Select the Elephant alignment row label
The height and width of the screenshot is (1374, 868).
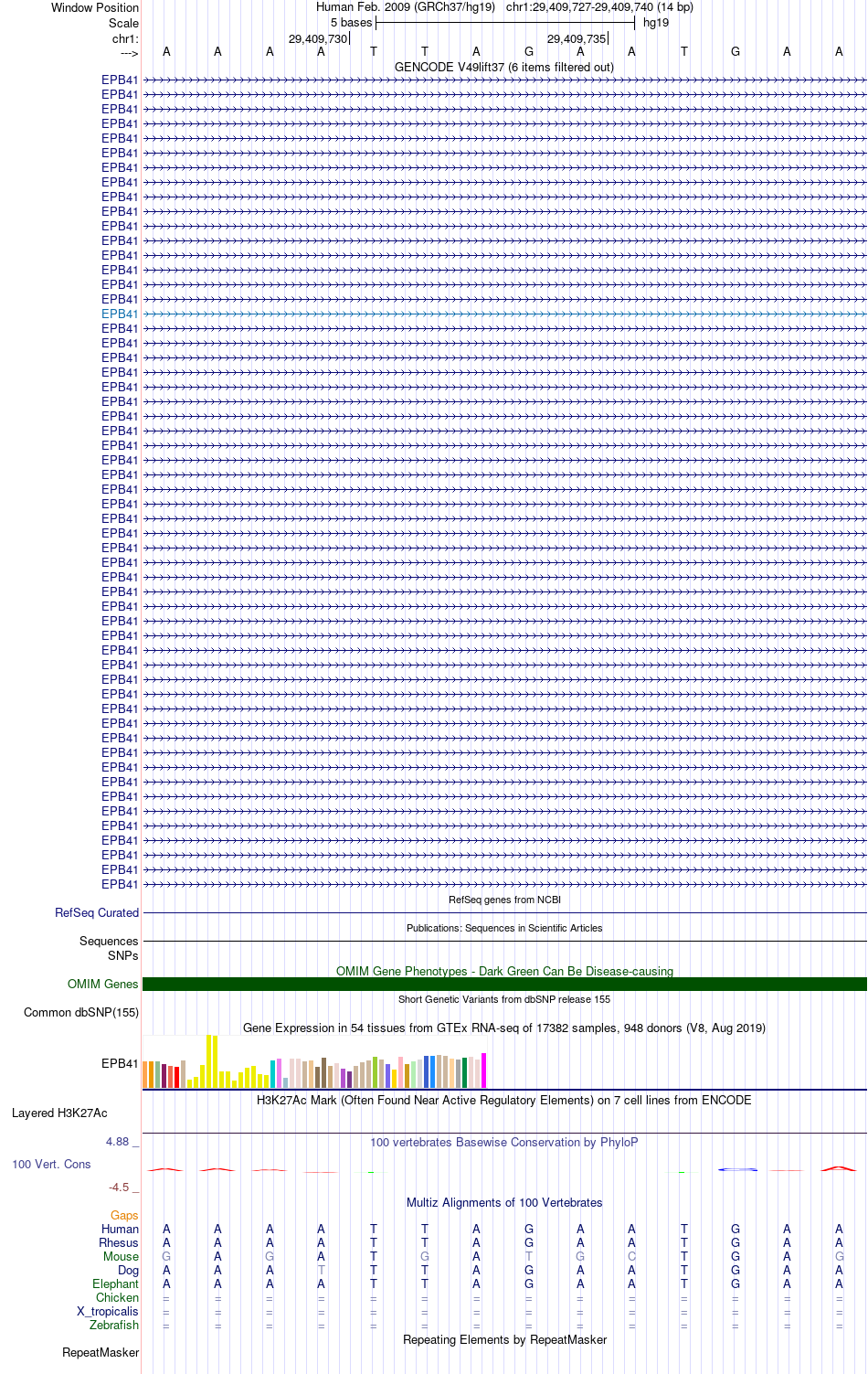[115, 1283]
